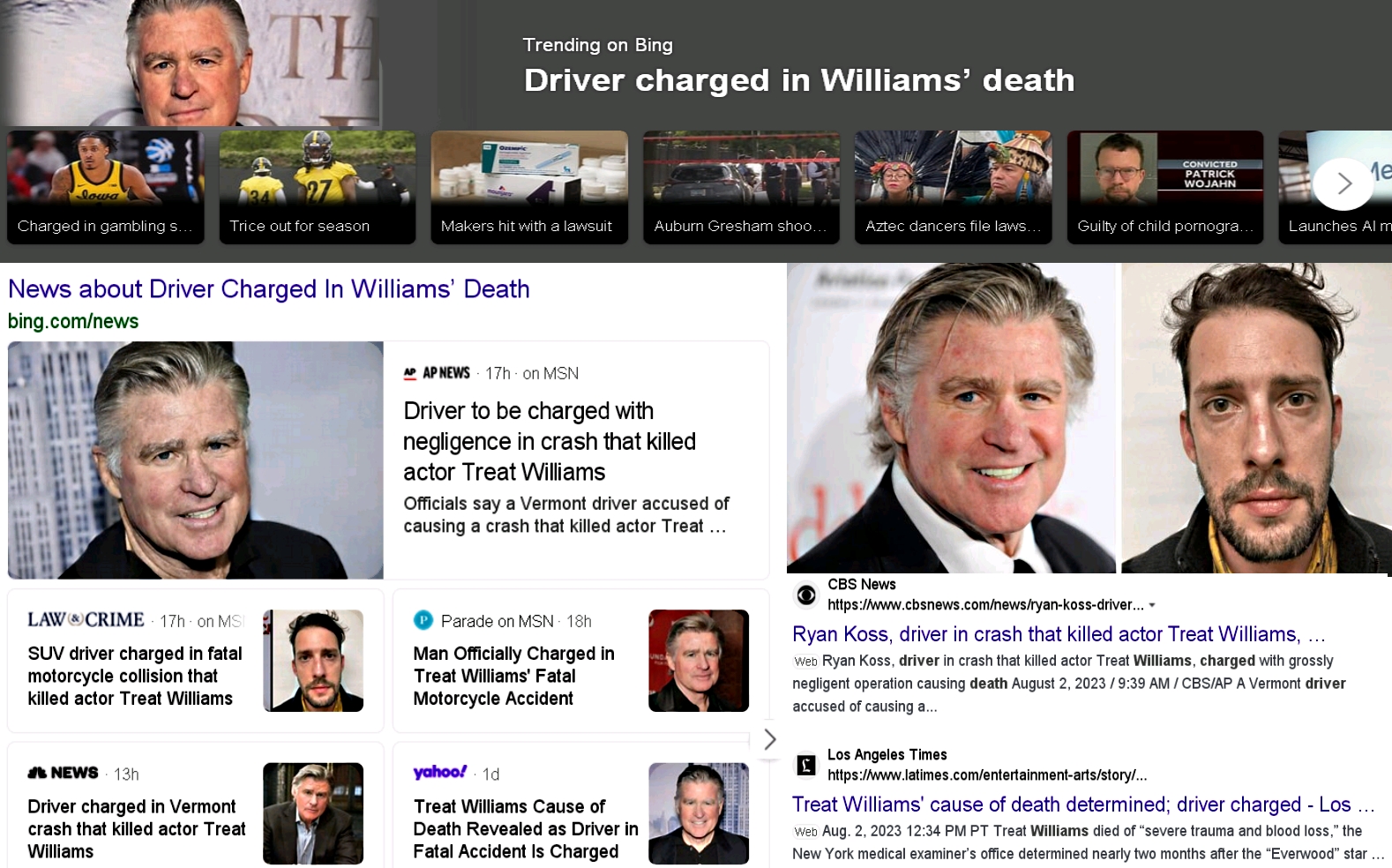The image size is (1392, 868).
Task: Open the 'Charged in gambling s…' trending card
Action: pyautogui.click(x=106, y=187)
